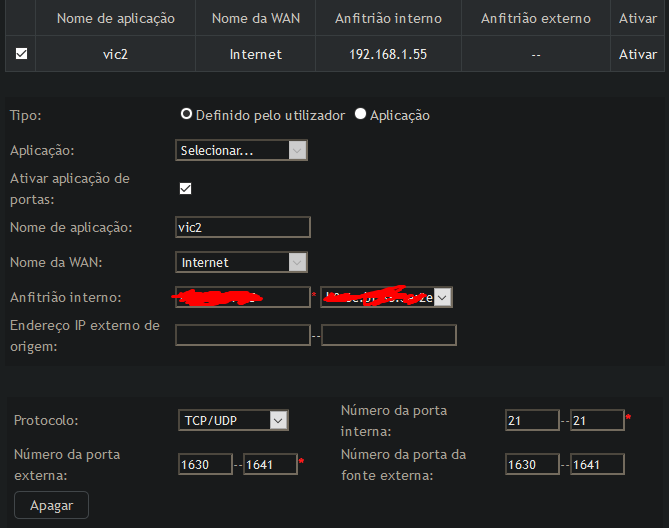Expand the 'Nome da WAN' Internet dropdown
The height and width of the screenshot is (528, 669).
coord(241,262)
